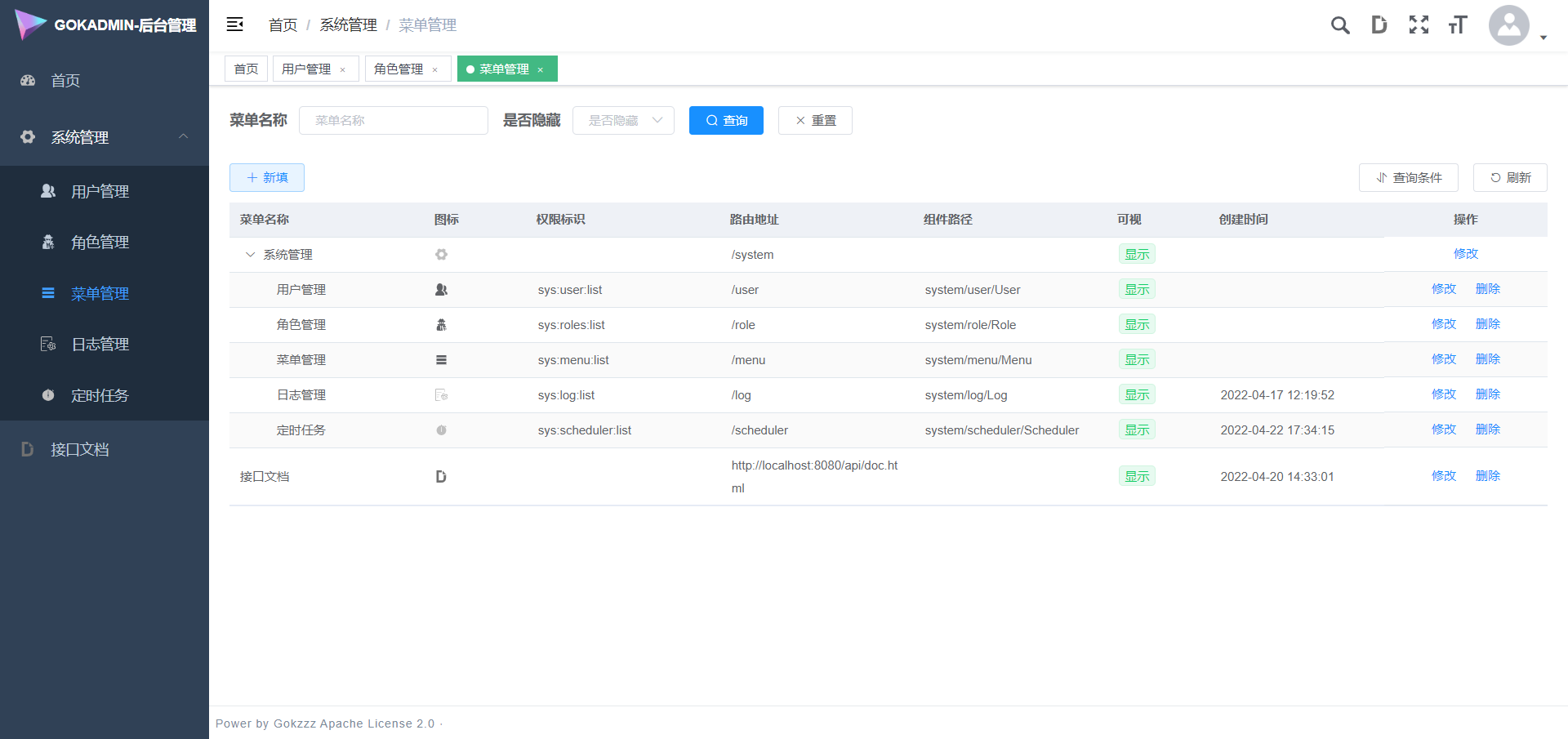1568x739 pixels.
Task: Click the 查询 search button
Action: tap(726, 121)
